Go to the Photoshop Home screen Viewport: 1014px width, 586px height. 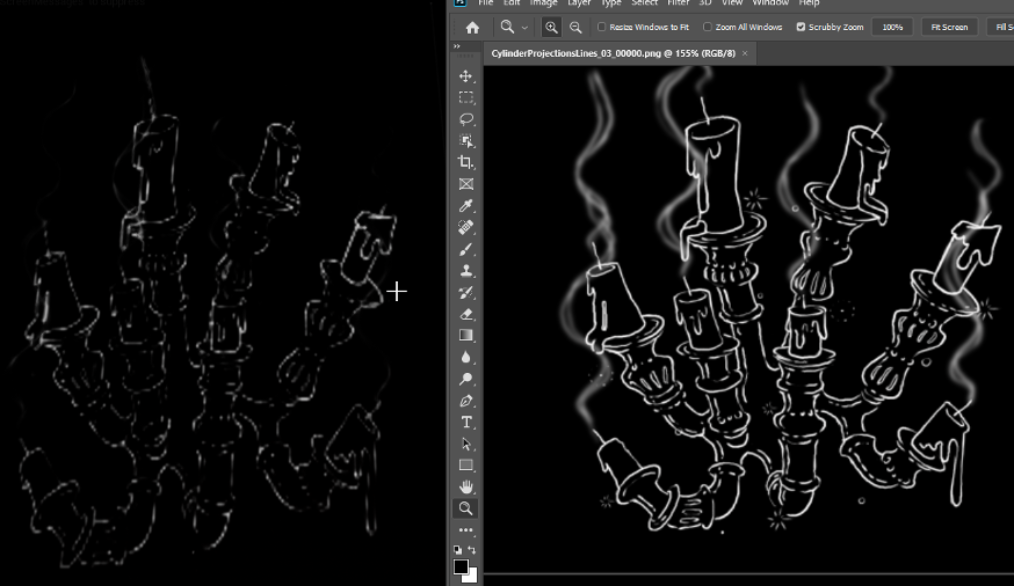pyautogui.click(x=473, y=27)
